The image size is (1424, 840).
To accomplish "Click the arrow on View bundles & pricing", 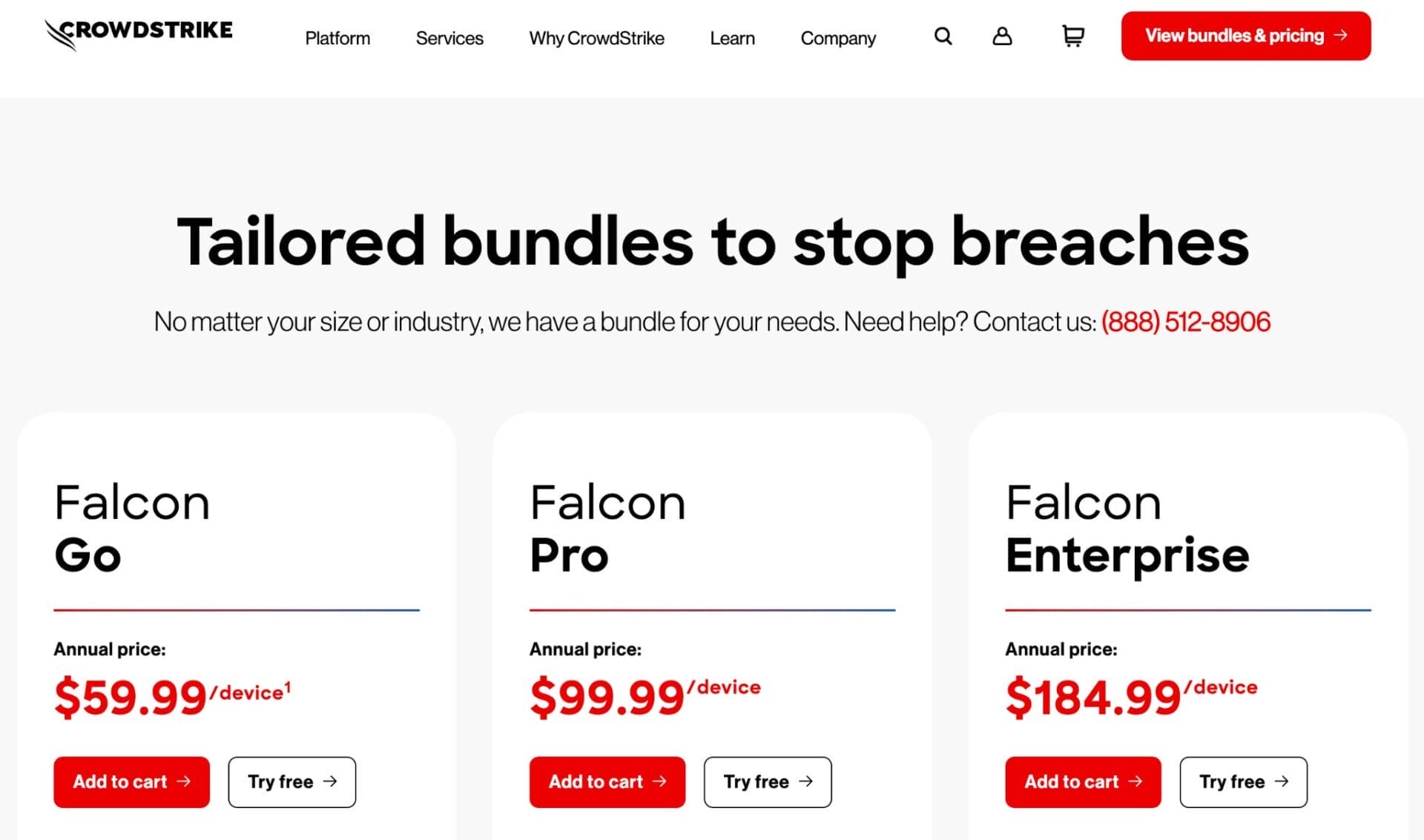I will (x=1339, y=35).
